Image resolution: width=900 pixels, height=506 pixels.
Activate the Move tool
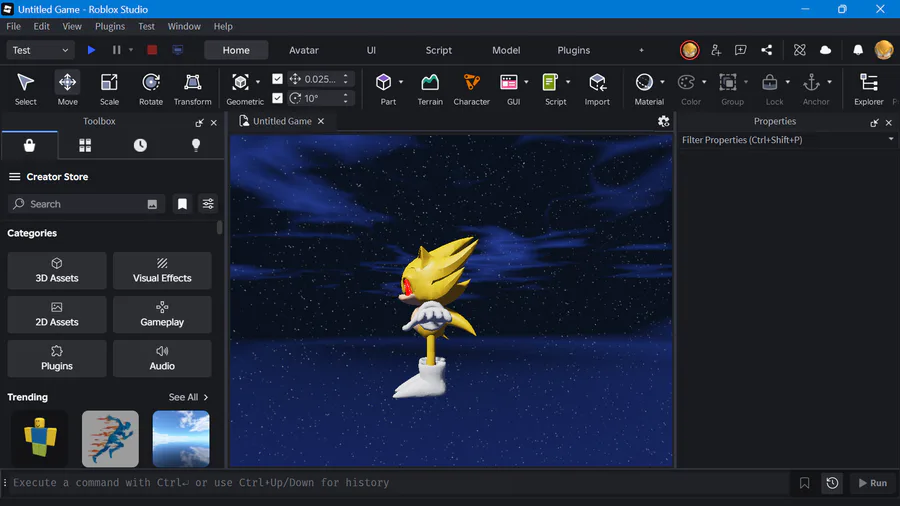click(67, 89)
